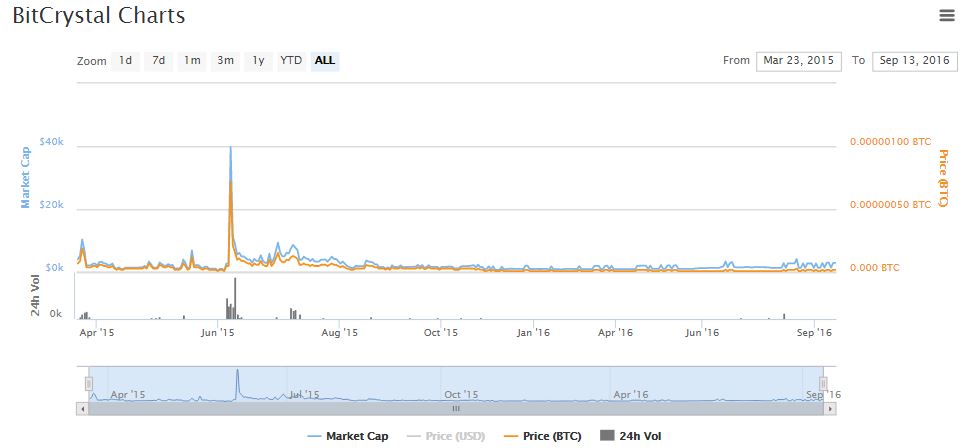Edit the From date field
The width and height of the screenshot is (967, 448).
click(x=799, y=60)
